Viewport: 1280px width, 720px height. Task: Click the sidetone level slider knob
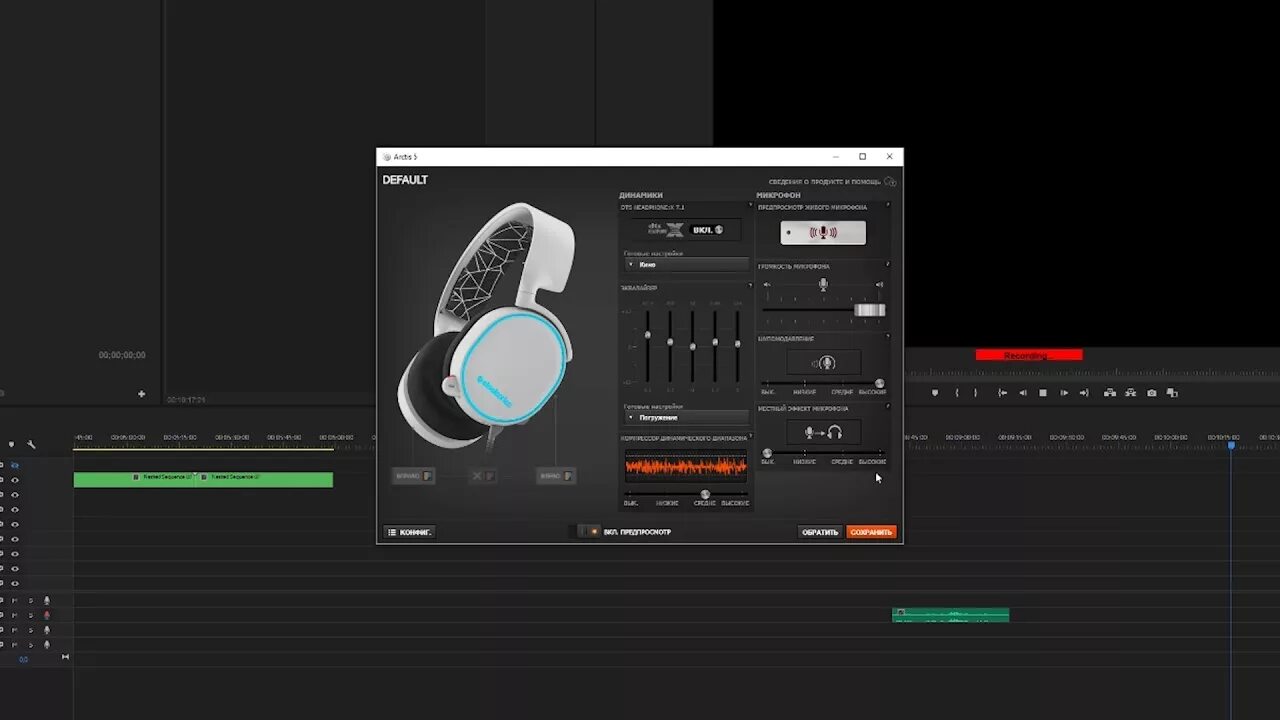[767, 453]
